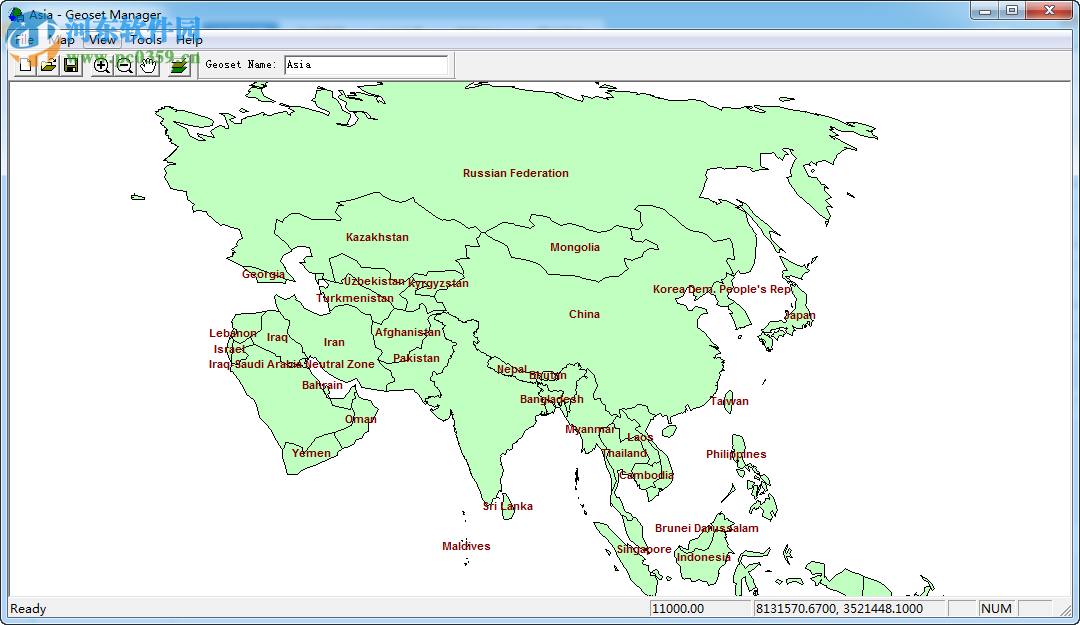Select Mongolia on the map
The height and width of the screenshot is (625, 1080).
click(575, 246)
